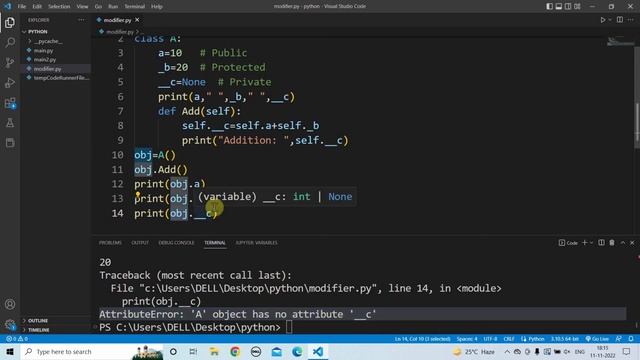
Task: Open Customize Layout button
Action: (577, 6)
